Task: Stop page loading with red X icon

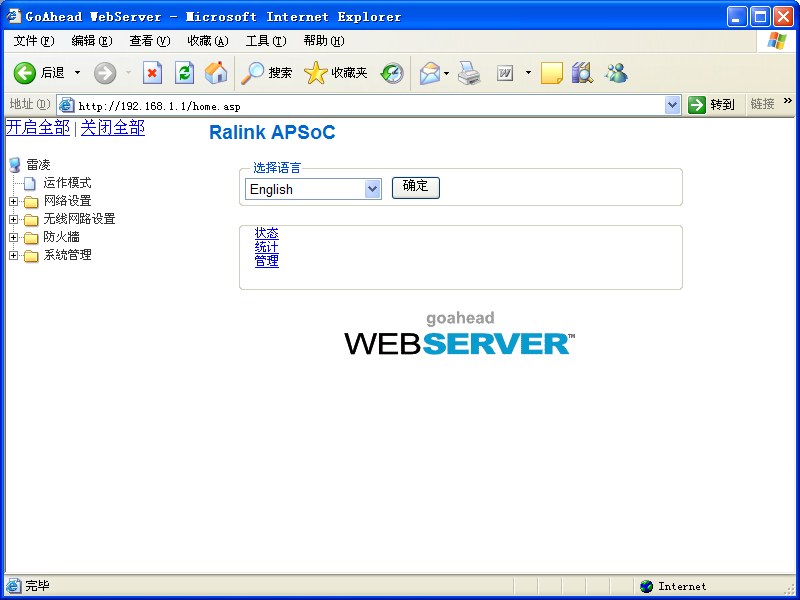Action: click(152, 73)
